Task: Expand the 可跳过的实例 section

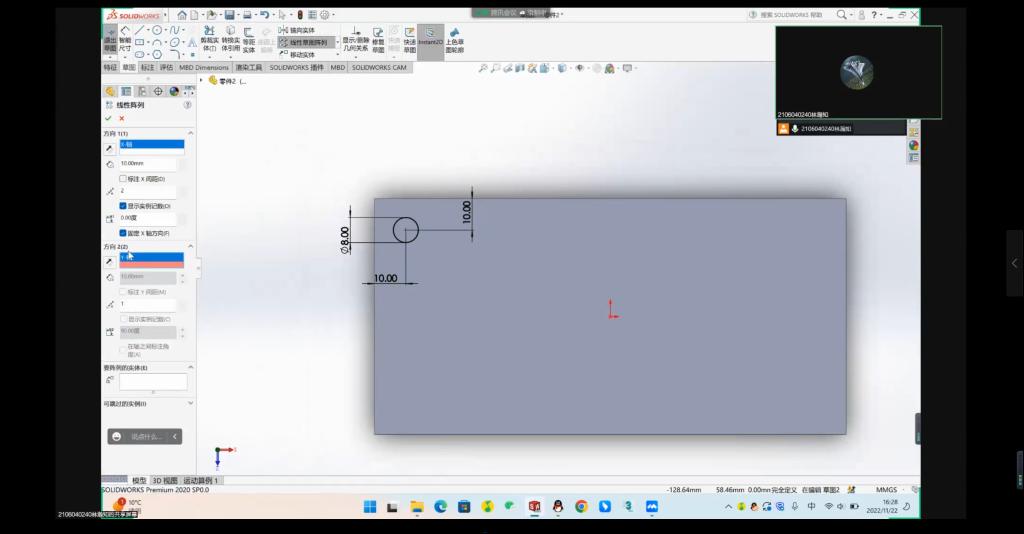Action: (190, 403)
